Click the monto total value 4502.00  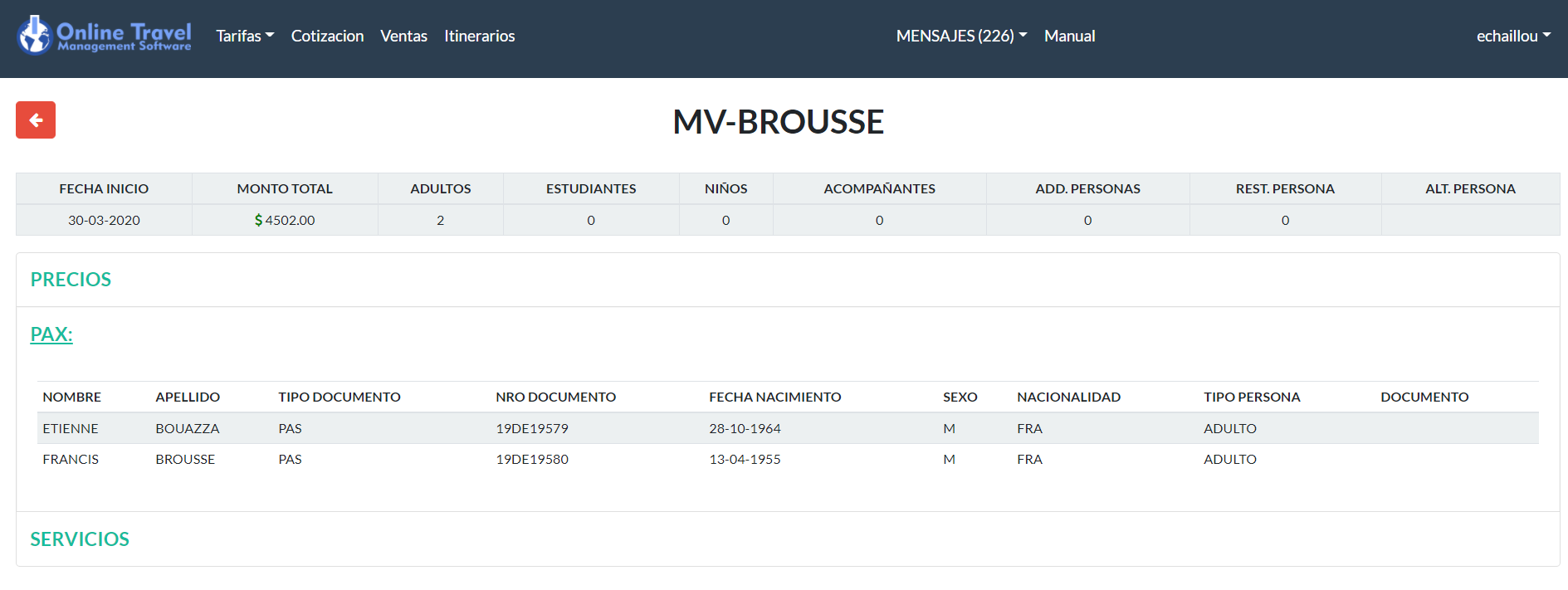290,221
